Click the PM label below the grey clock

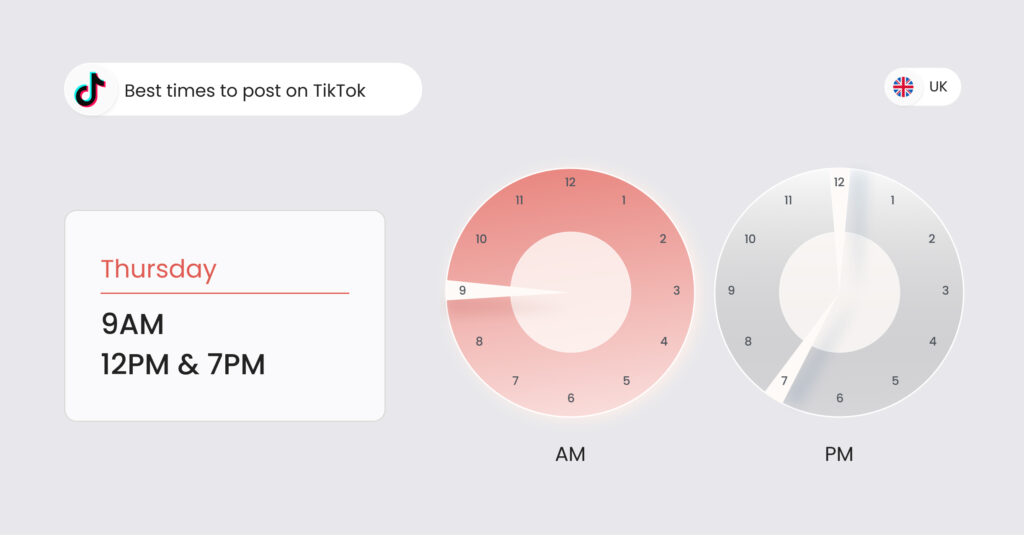[838, 454]
